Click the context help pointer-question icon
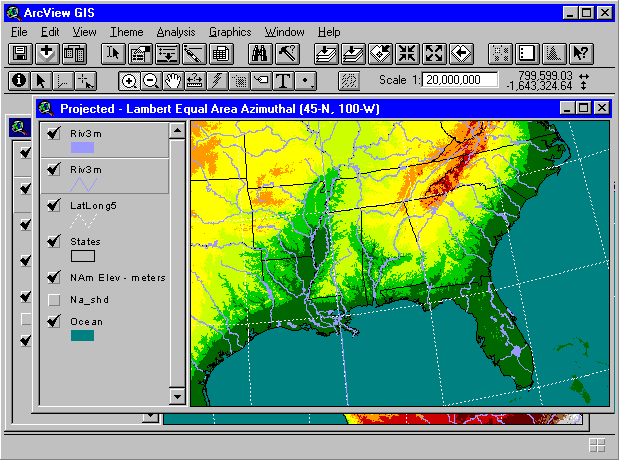This screenshot has width=619, height=460. pos(581,54)
